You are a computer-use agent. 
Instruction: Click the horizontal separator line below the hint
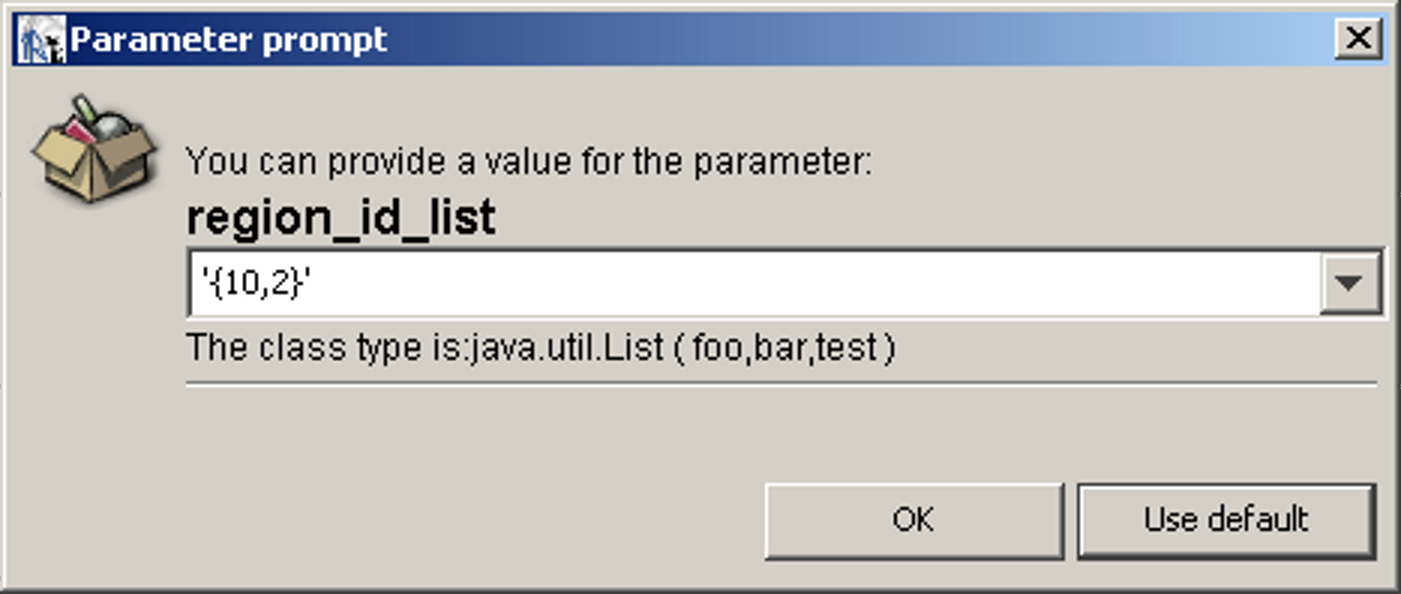click(780, 383)
